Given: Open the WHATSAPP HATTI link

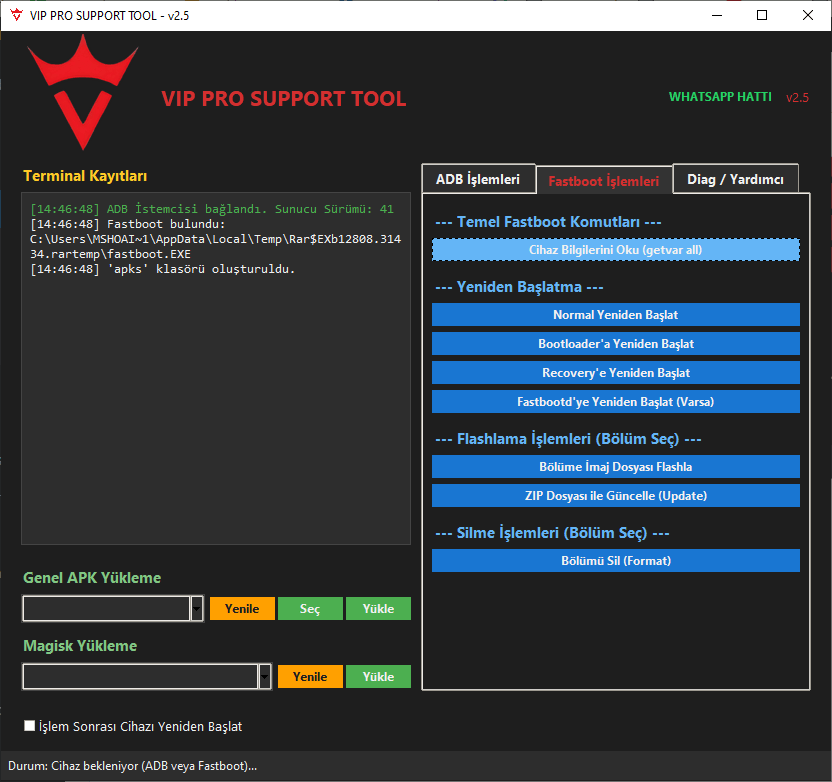Looking at the screenshot, I should (720, 96).
